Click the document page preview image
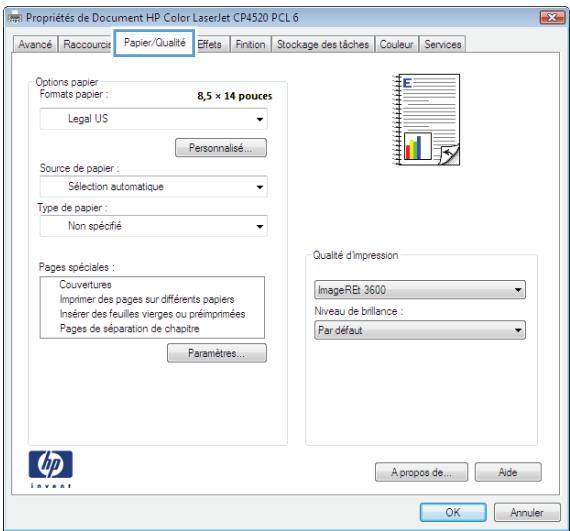Viewport: 570px width, 531px height. coord(426,120)
